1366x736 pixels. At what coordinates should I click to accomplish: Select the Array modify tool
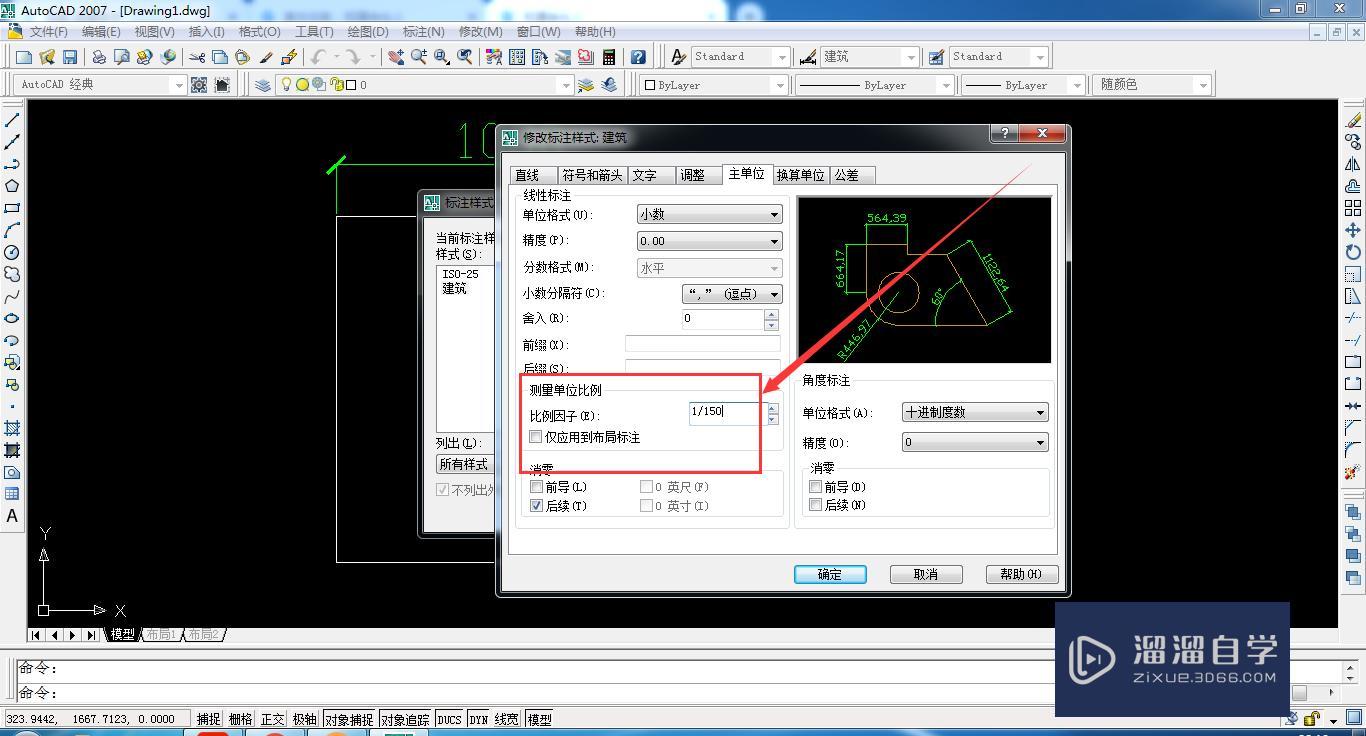[1353, 208]
